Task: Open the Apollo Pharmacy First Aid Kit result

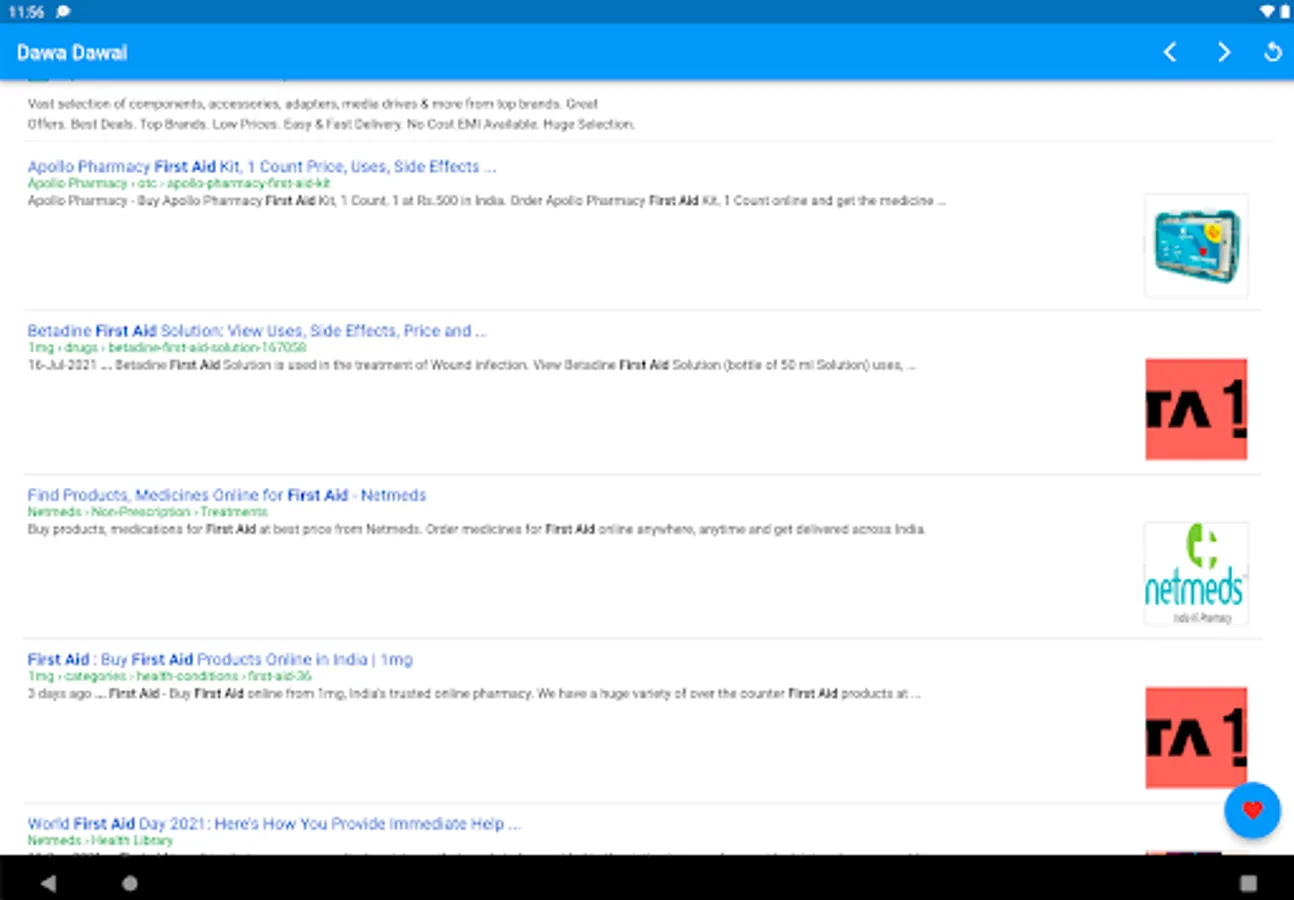Action: [262, 167]
